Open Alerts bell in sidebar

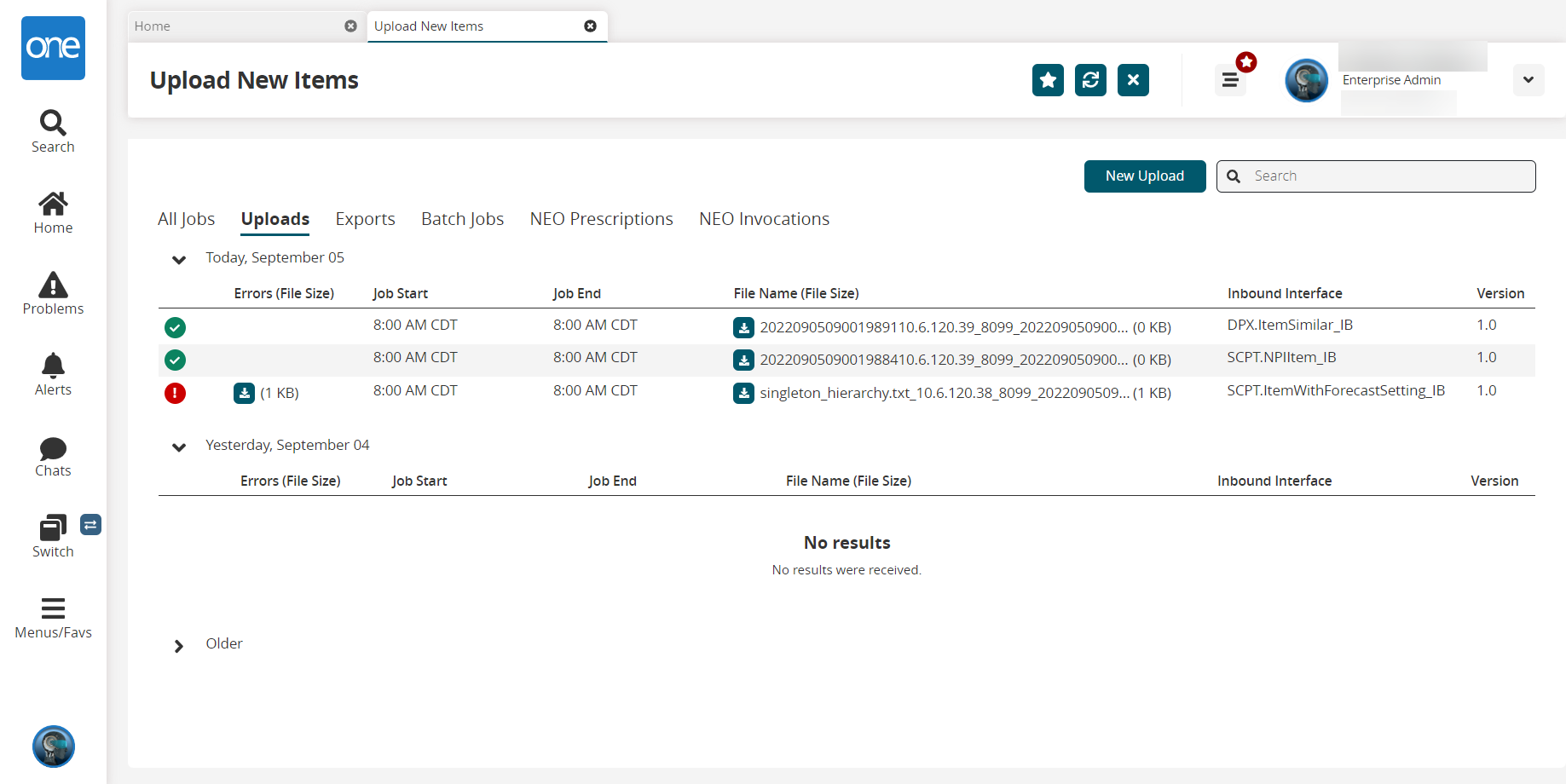click(x=53, y=374)
